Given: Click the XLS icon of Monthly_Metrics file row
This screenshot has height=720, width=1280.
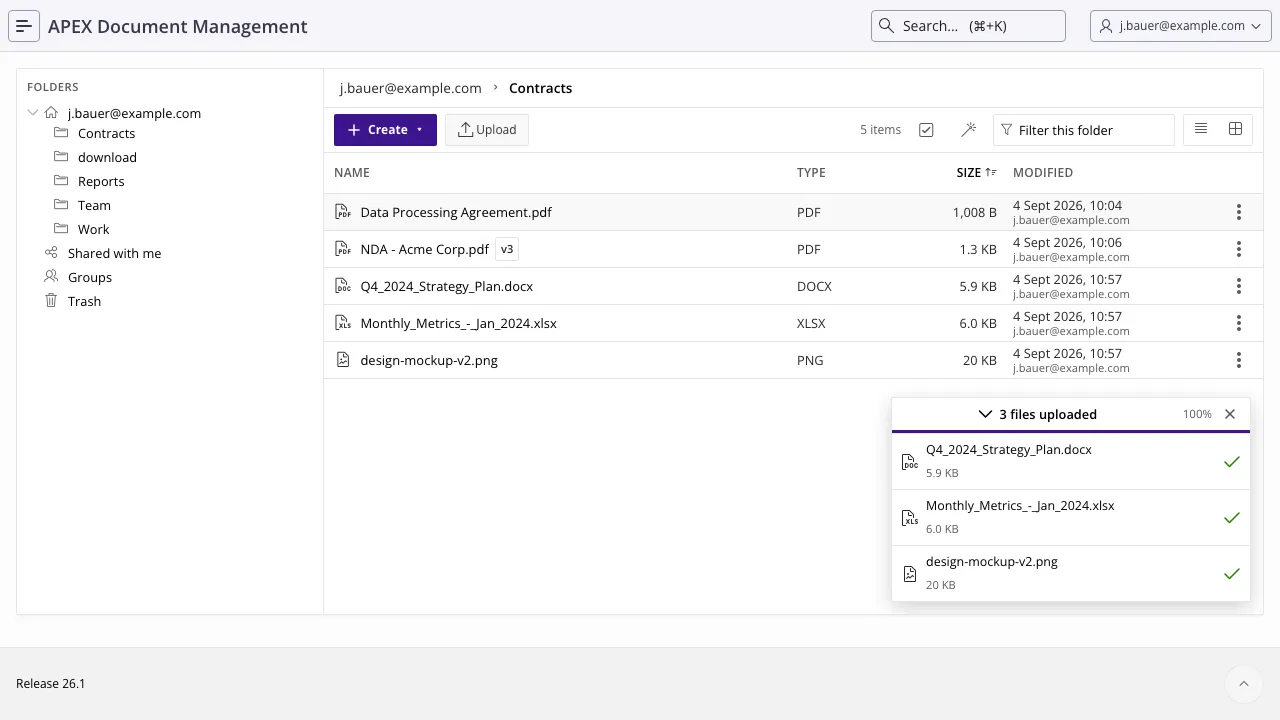Looking at the screenshot, I should click(x=343, y=323).
